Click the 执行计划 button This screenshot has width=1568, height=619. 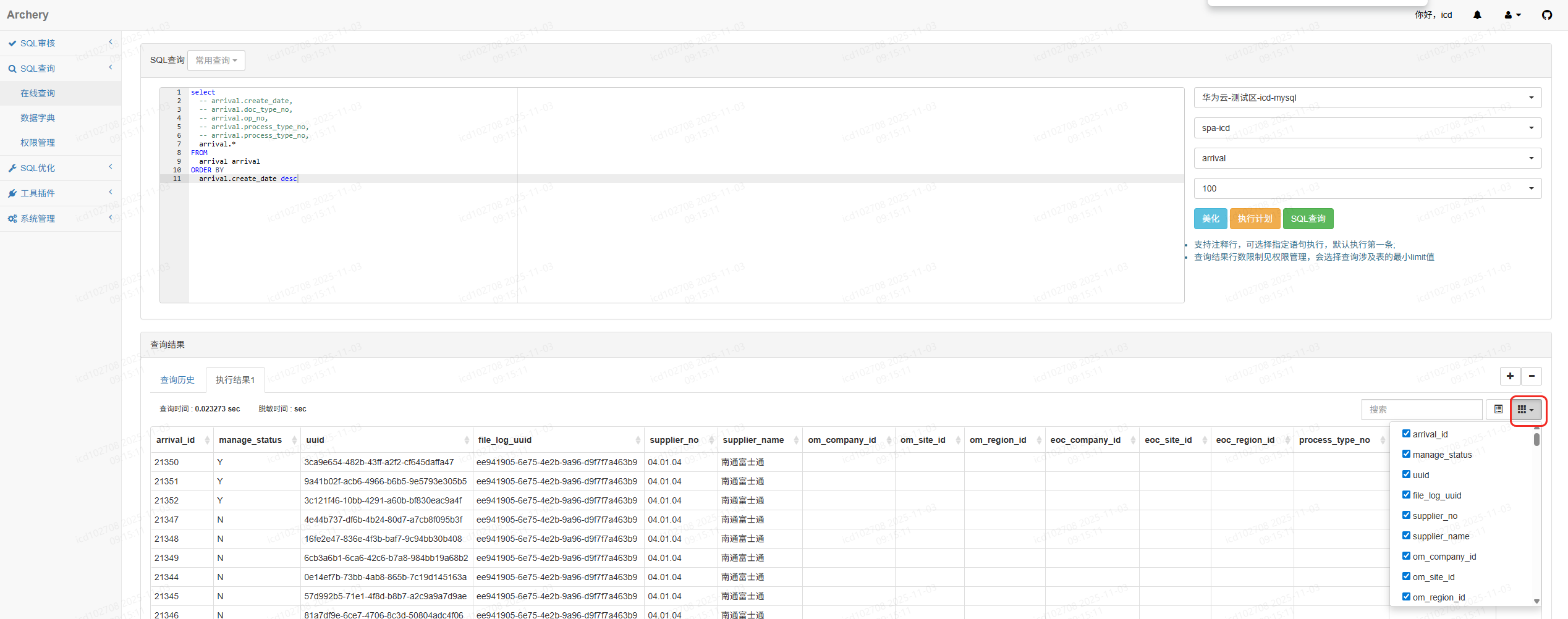click(1255, 219)
